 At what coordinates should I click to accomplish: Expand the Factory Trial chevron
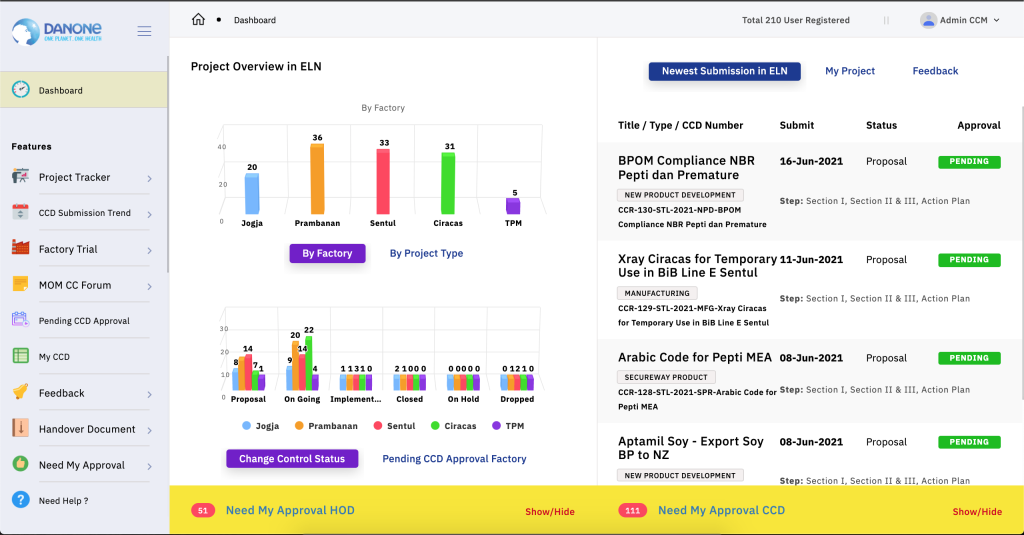click(150, 250)
